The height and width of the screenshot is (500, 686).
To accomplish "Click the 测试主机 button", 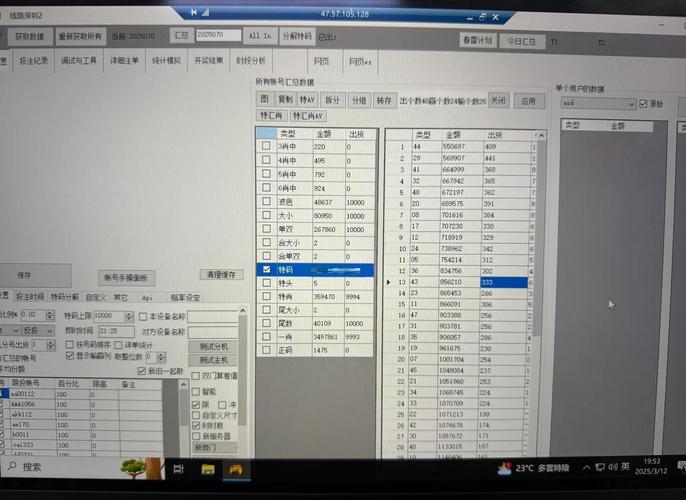I will [214, 360].
